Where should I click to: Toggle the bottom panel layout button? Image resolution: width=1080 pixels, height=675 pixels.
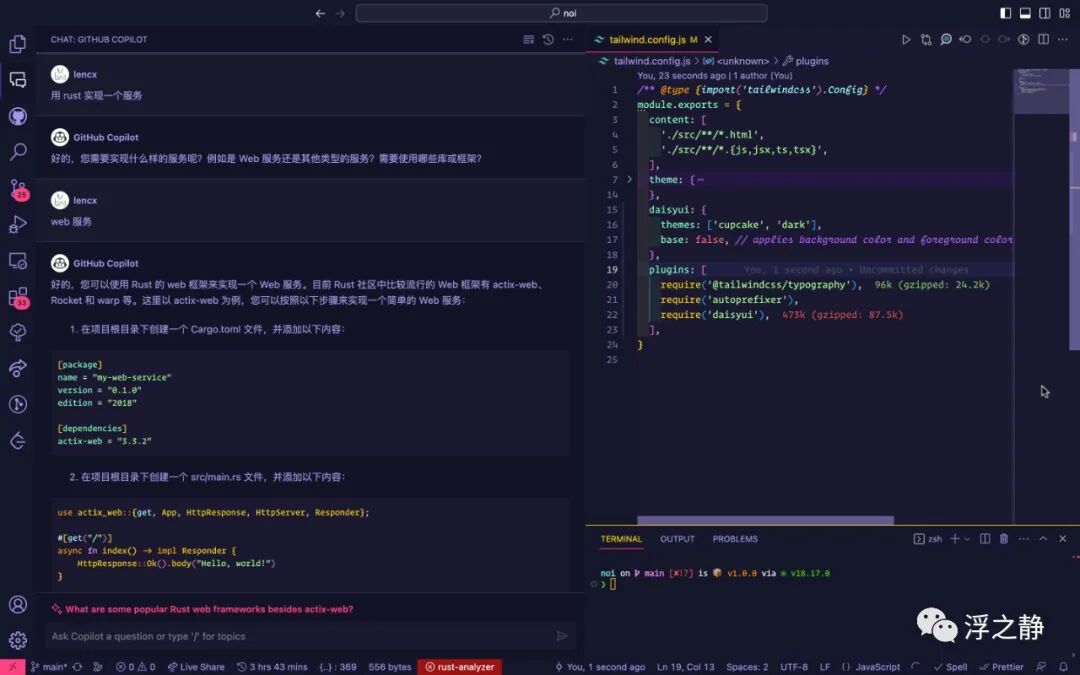point(1025,13)
